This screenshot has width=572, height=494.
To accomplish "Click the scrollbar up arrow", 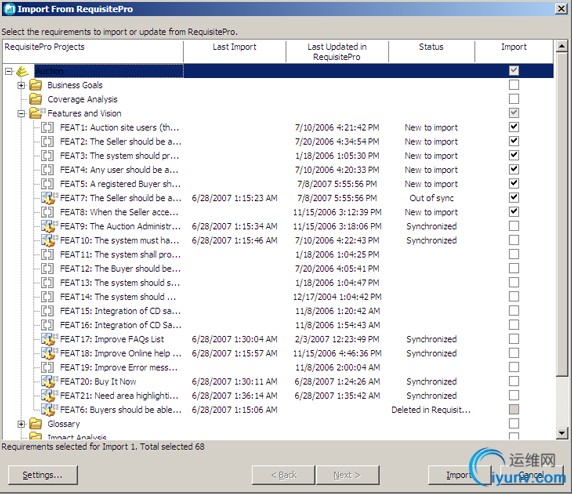I will tap(562, 46).
